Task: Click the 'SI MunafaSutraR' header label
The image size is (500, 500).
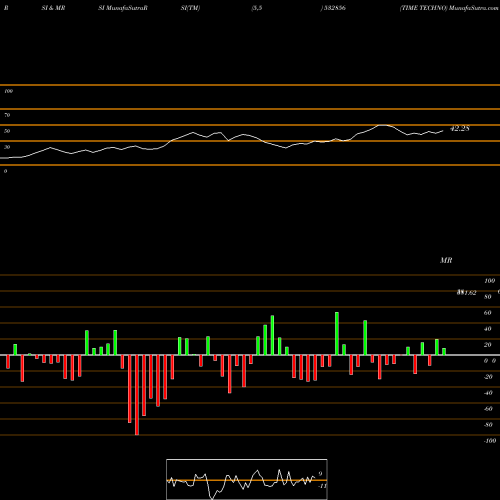Action: tap(123, 8)
